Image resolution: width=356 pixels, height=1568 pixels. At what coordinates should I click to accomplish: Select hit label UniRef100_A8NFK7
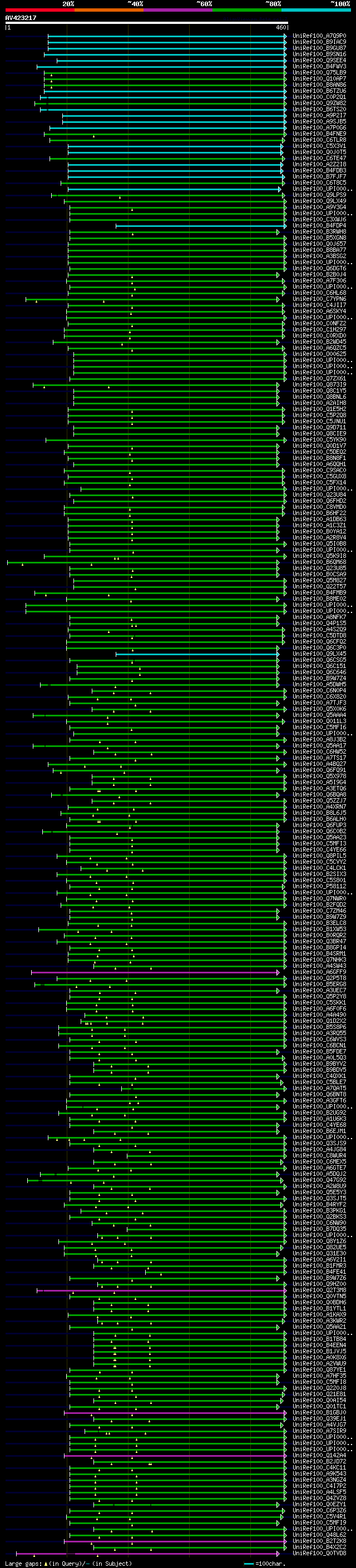[319, 617]
